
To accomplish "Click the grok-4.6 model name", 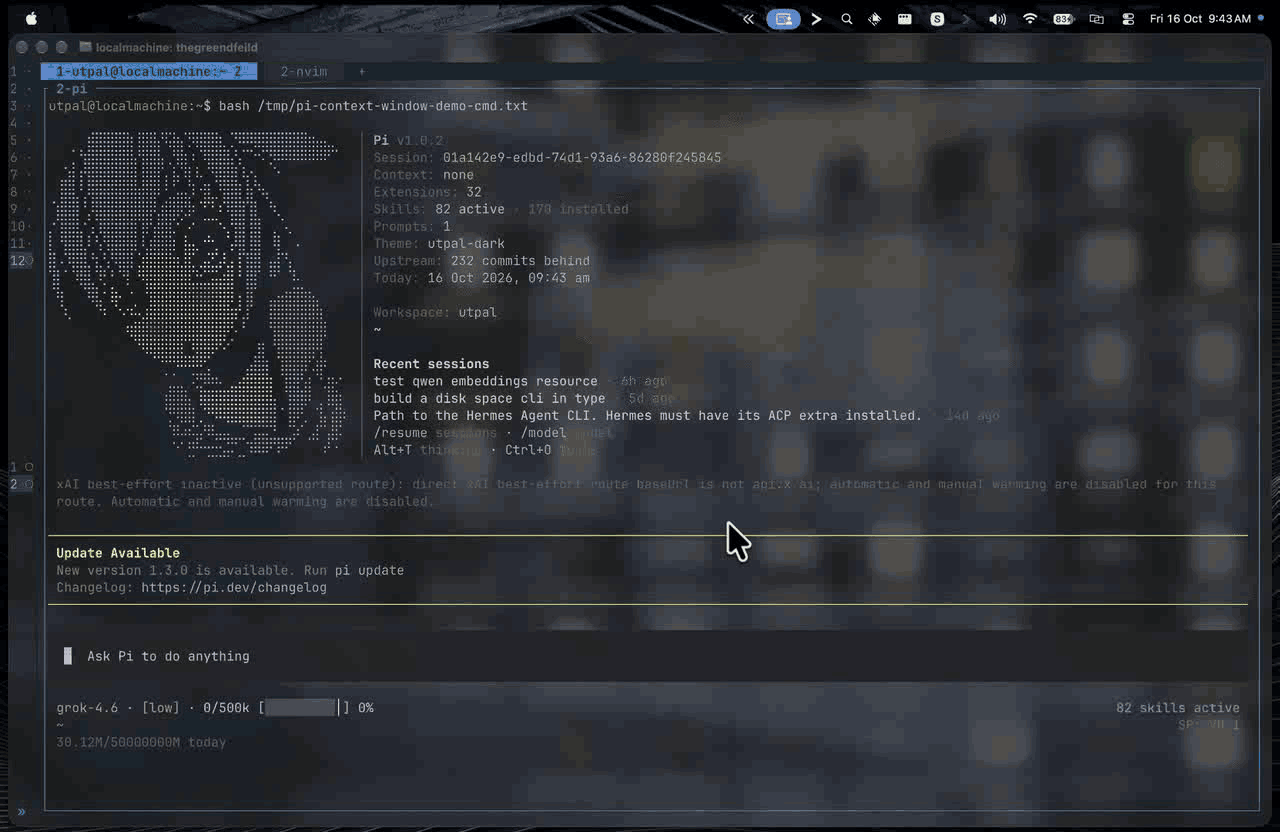I will pyautogui.click(x=87, y=708).
